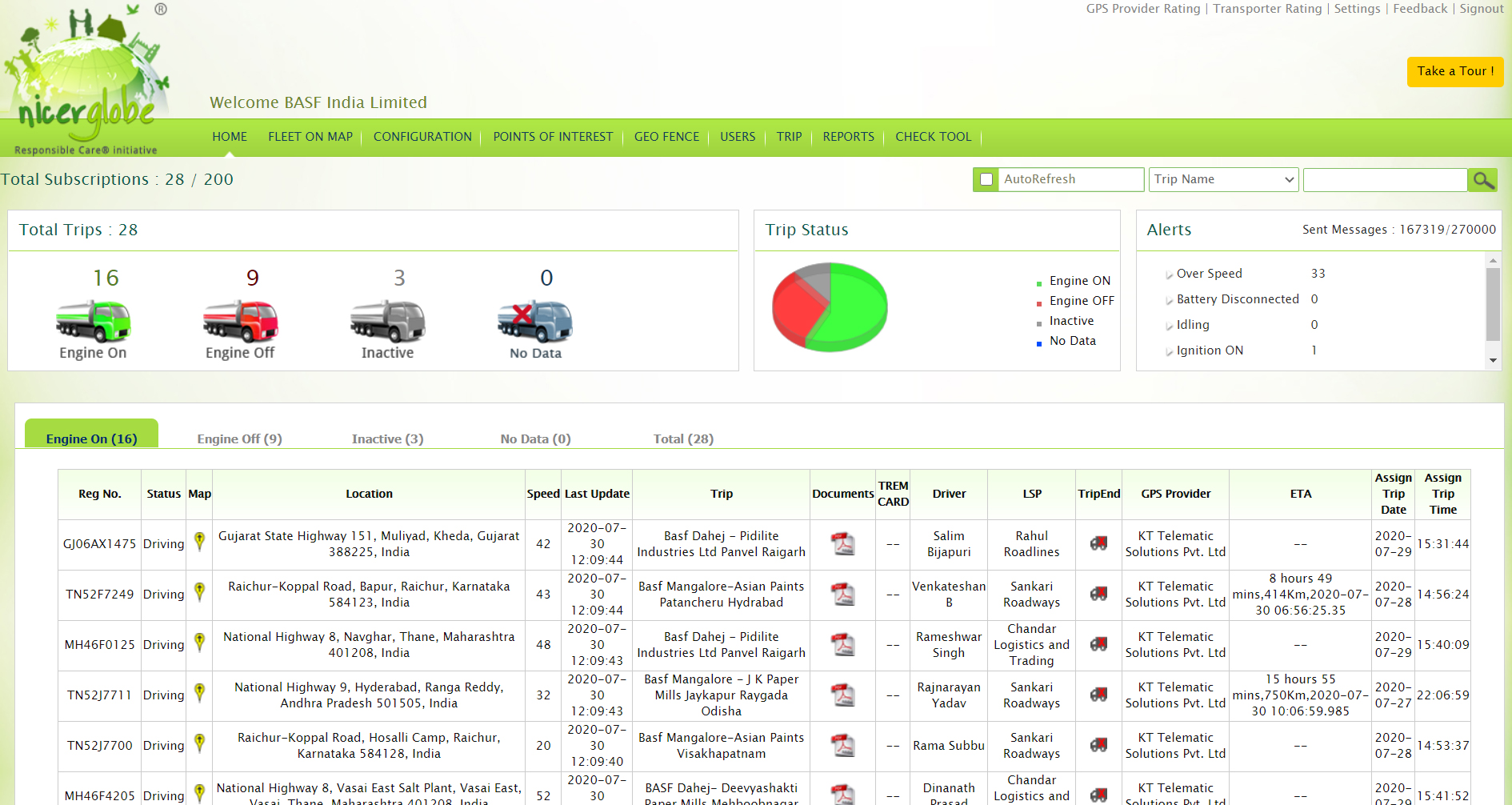Open Transporter Rating link
The image size is (1512, 805).
click(x=1267, y=9)
